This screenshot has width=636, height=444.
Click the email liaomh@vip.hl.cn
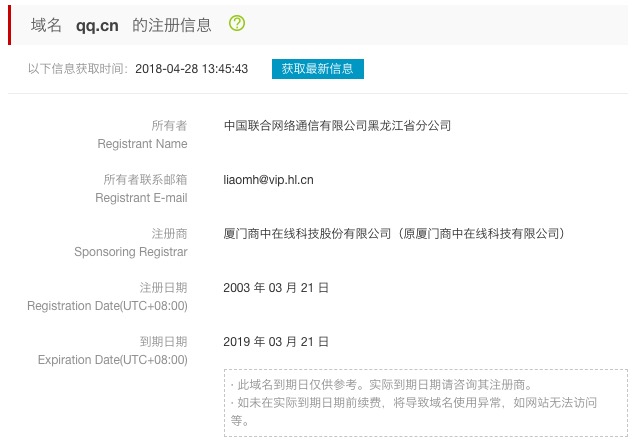click(x=268, y=180)
